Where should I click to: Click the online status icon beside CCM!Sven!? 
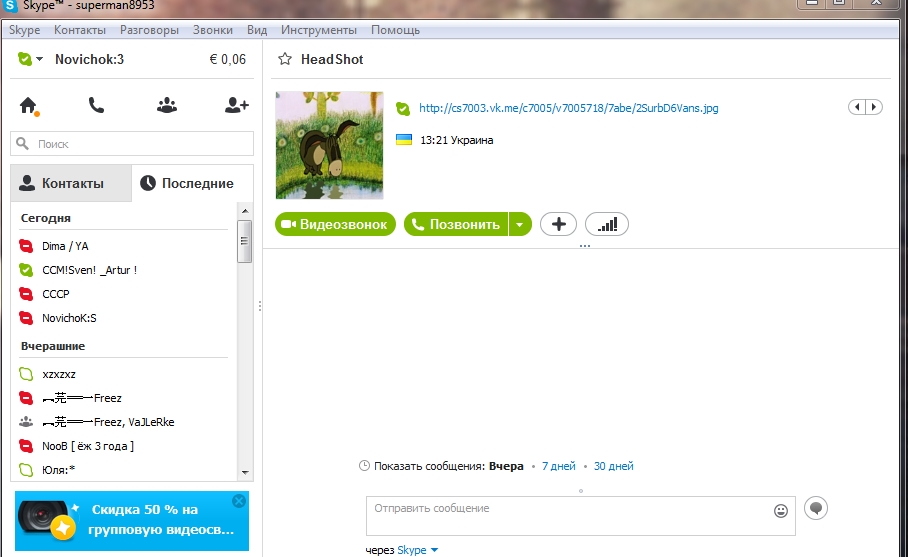[26, 270]
